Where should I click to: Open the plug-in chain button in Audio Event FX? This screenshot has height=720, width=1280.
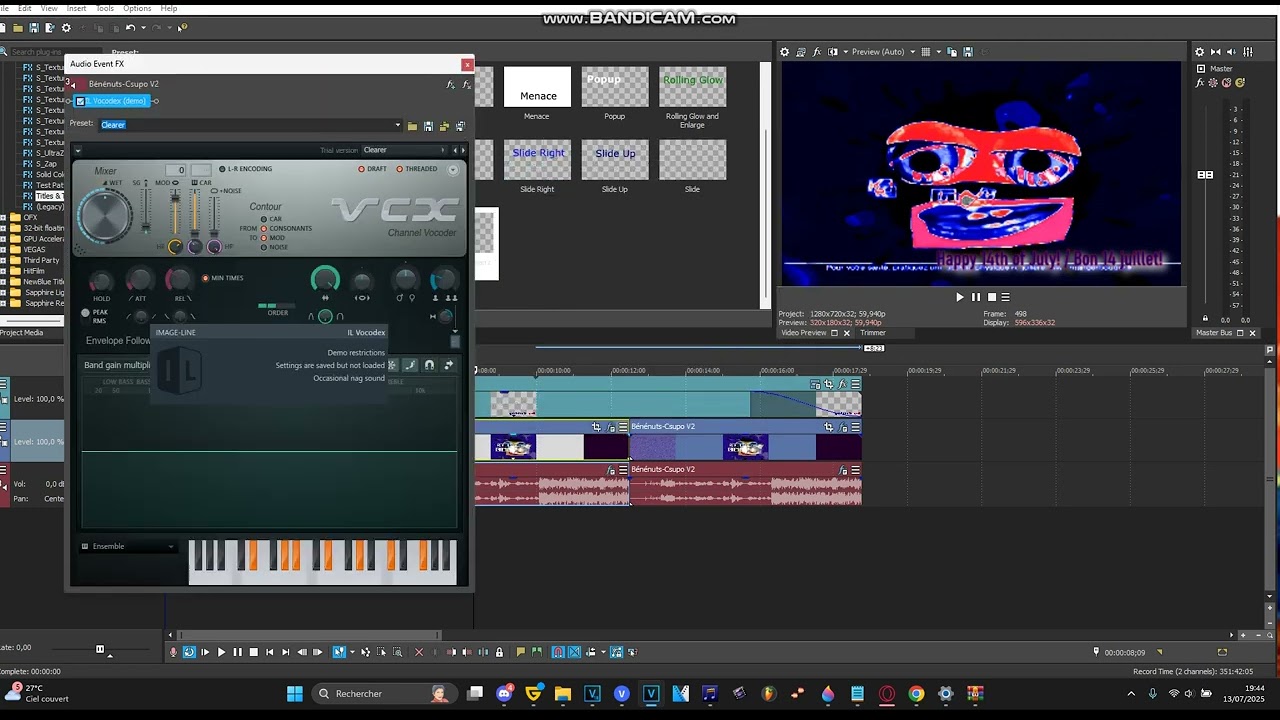point(451,85)
